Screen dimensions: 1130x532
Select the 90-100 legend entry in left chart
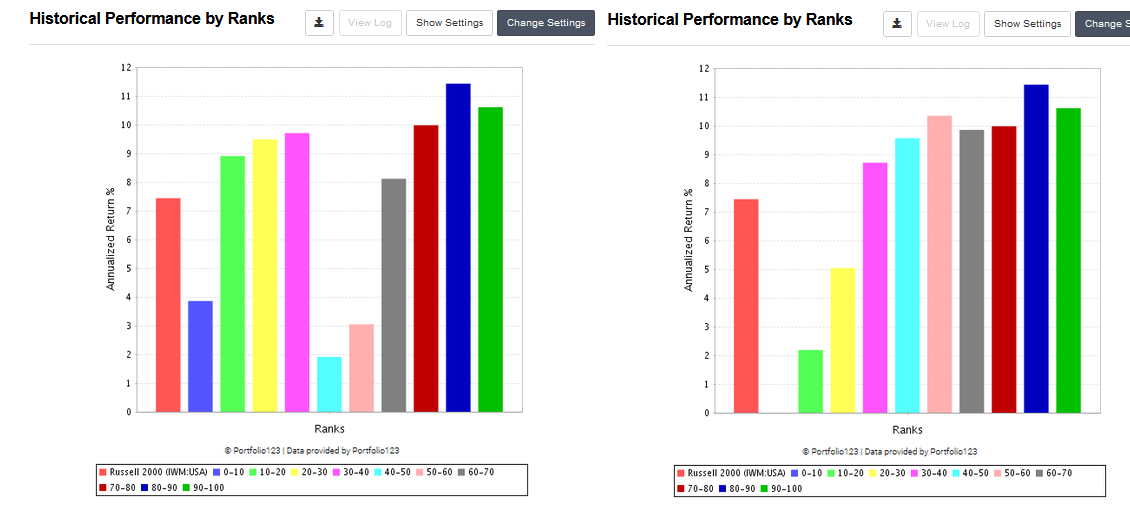coord(203,488)
